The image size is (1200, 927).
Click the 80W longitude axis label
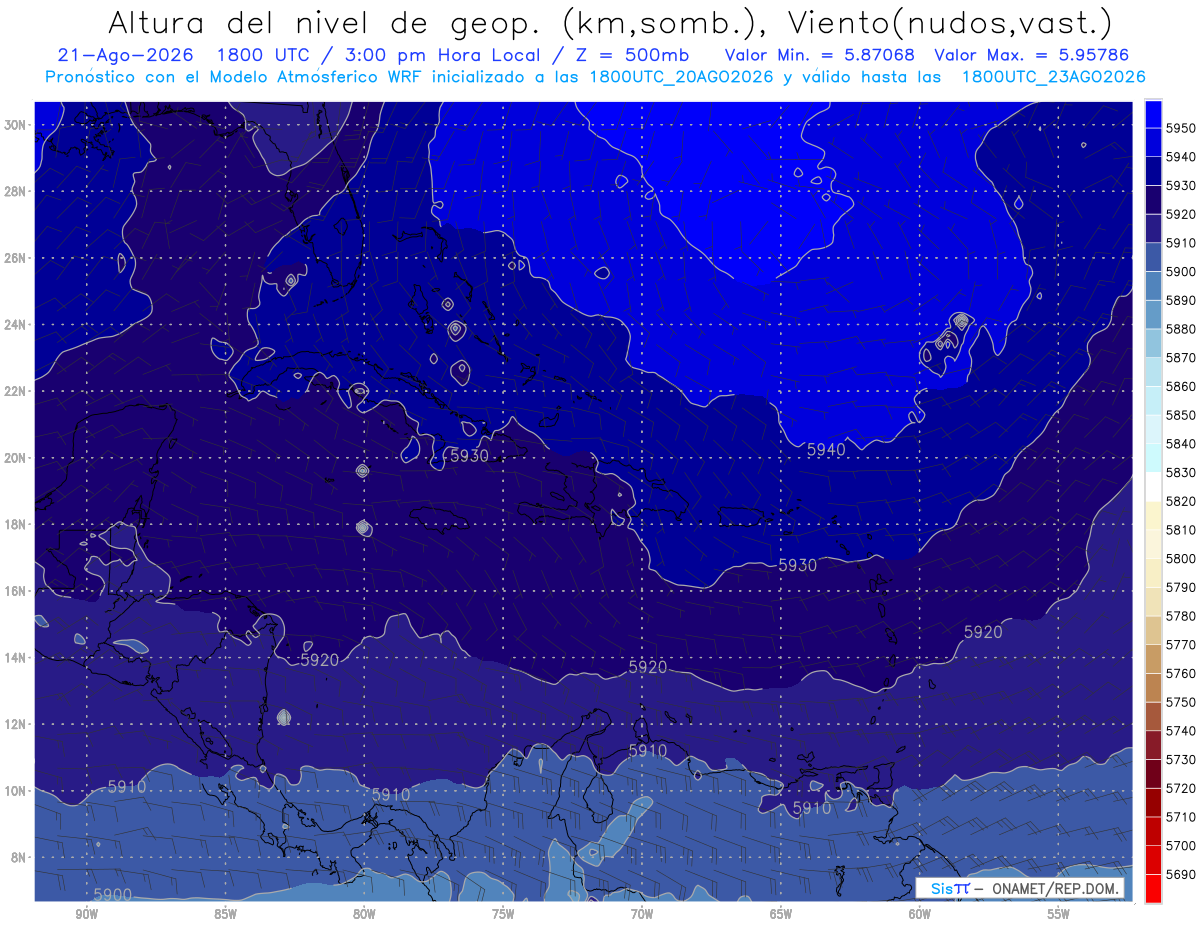pos(364,915)
